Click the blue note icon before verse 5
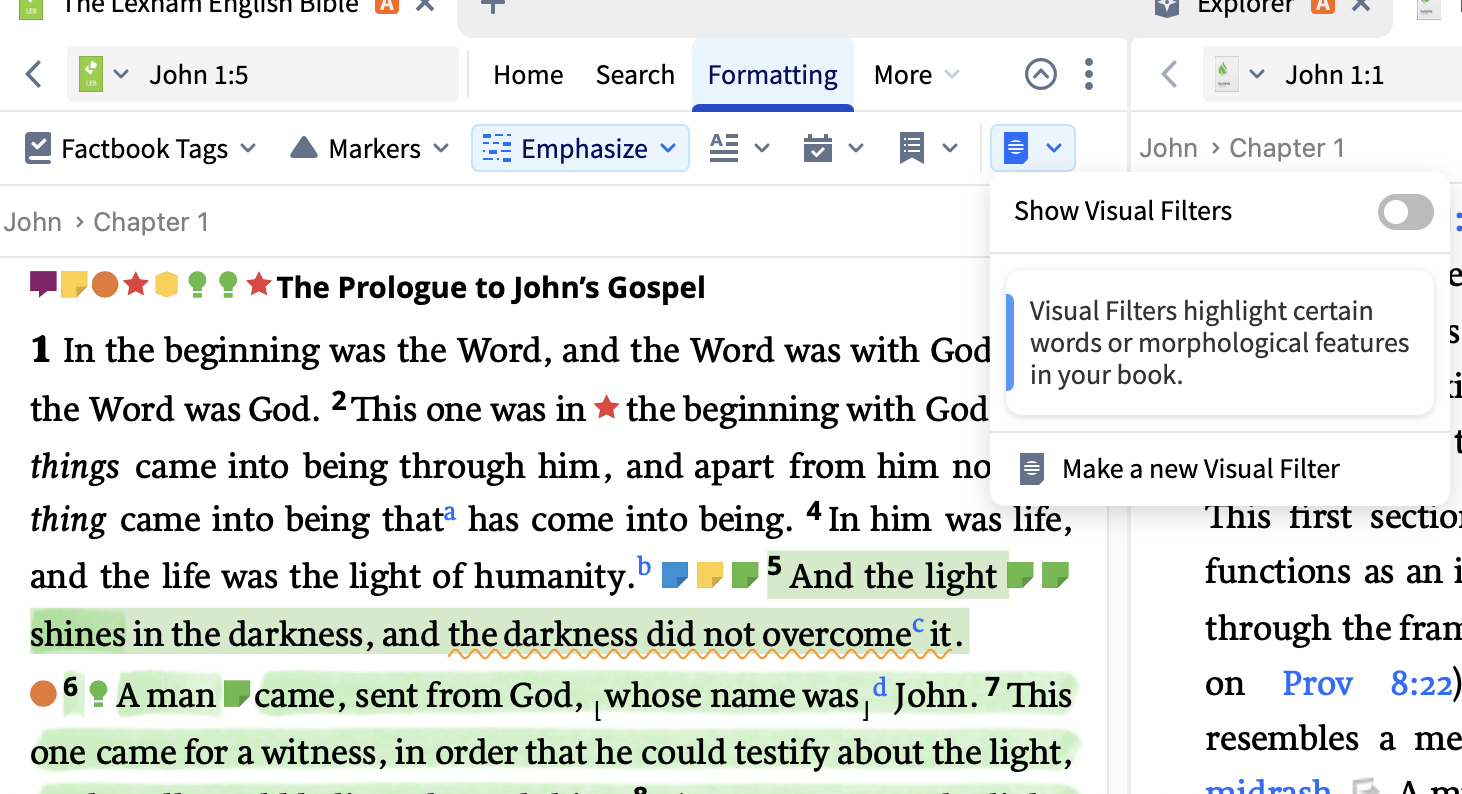1462x794 pixels. coord(676,575)
